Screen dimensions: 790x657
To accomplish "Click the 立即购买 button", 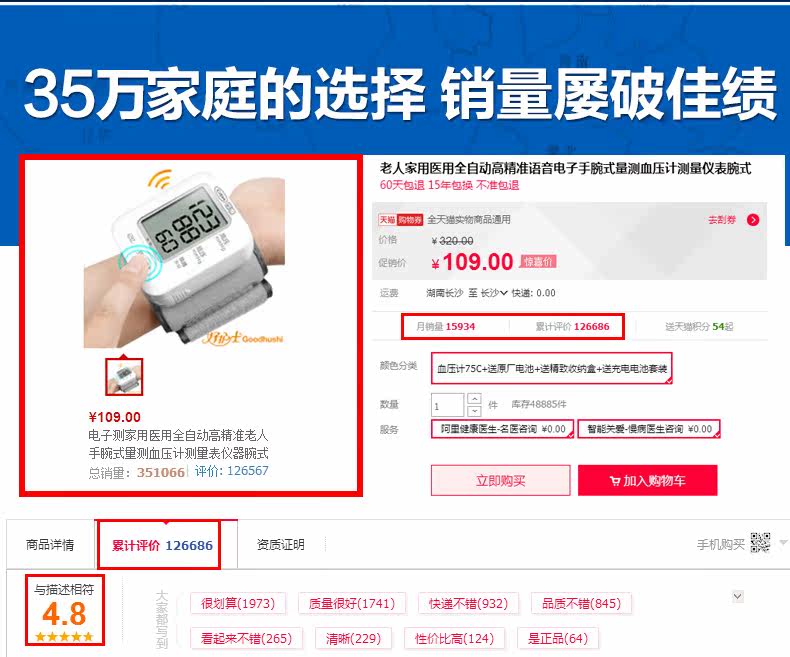I will pyautogui.click(x=501, y=480).
